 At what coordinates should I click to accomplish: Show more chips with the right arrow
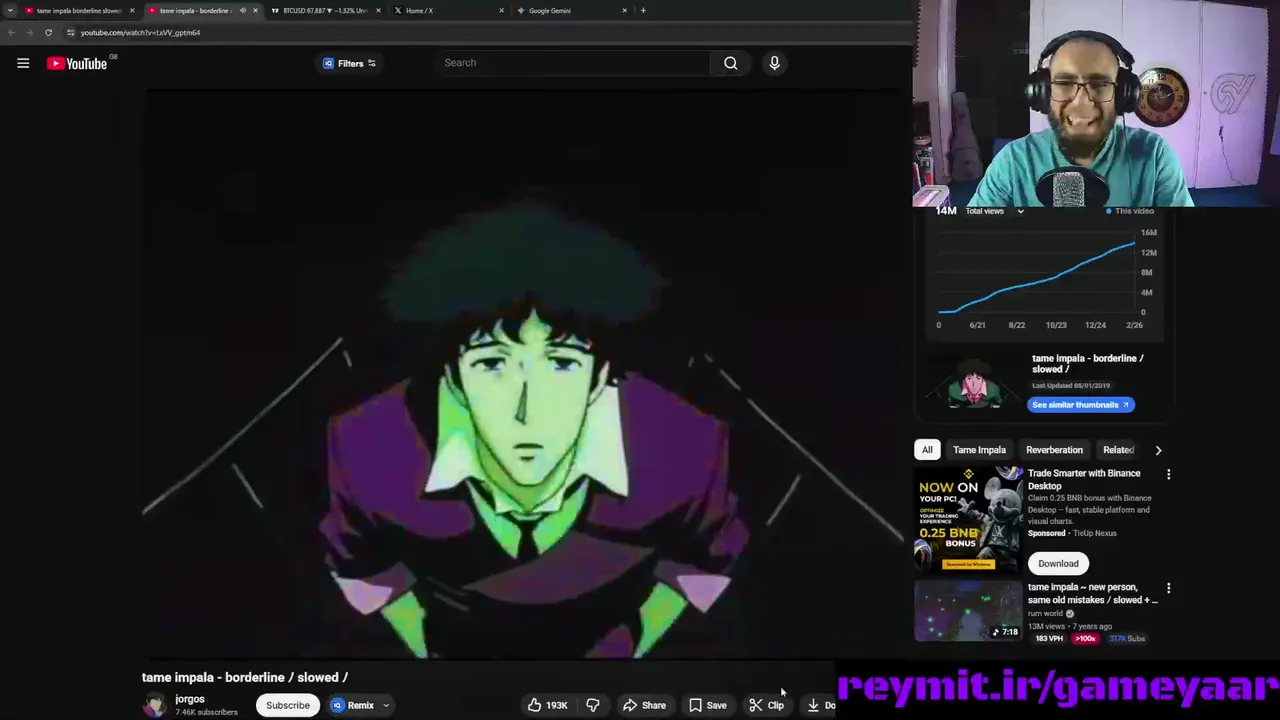1158,450
